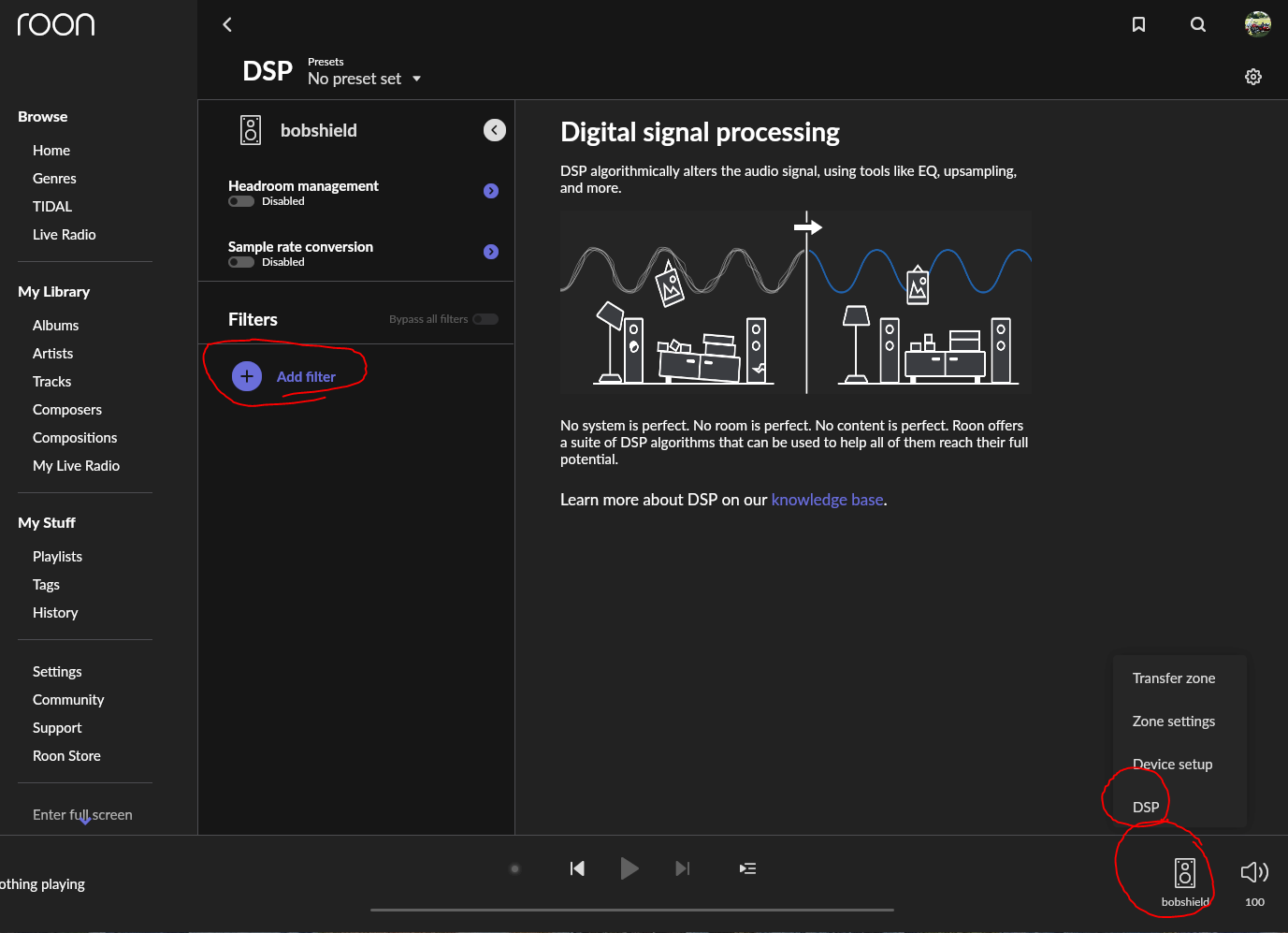1288x933 pixels.
Task: Click the play button
Action: pyautogui.click(x=630, y=868)
